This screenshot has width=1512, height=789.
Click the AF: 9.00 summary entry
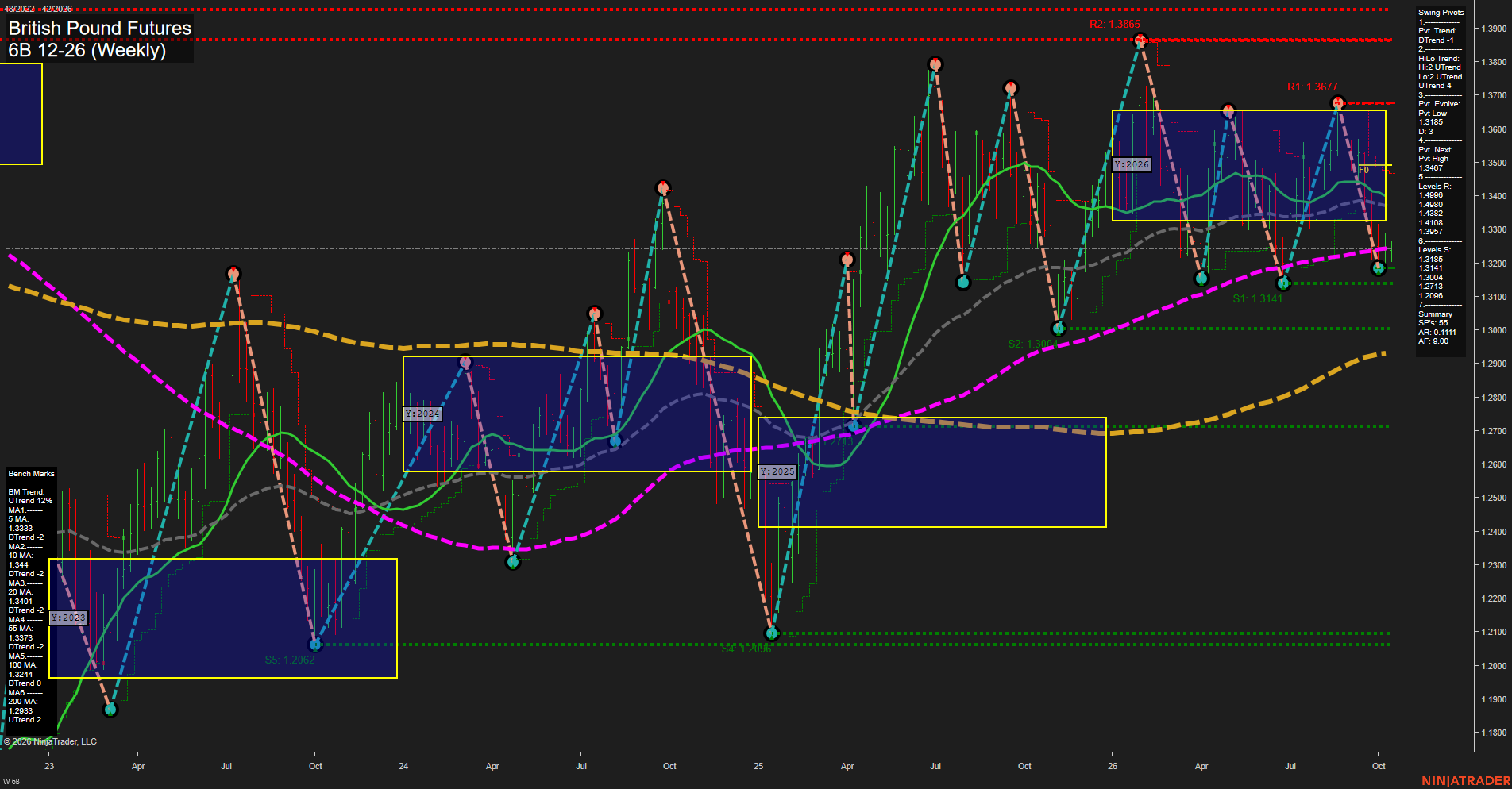coord(1433,341)
